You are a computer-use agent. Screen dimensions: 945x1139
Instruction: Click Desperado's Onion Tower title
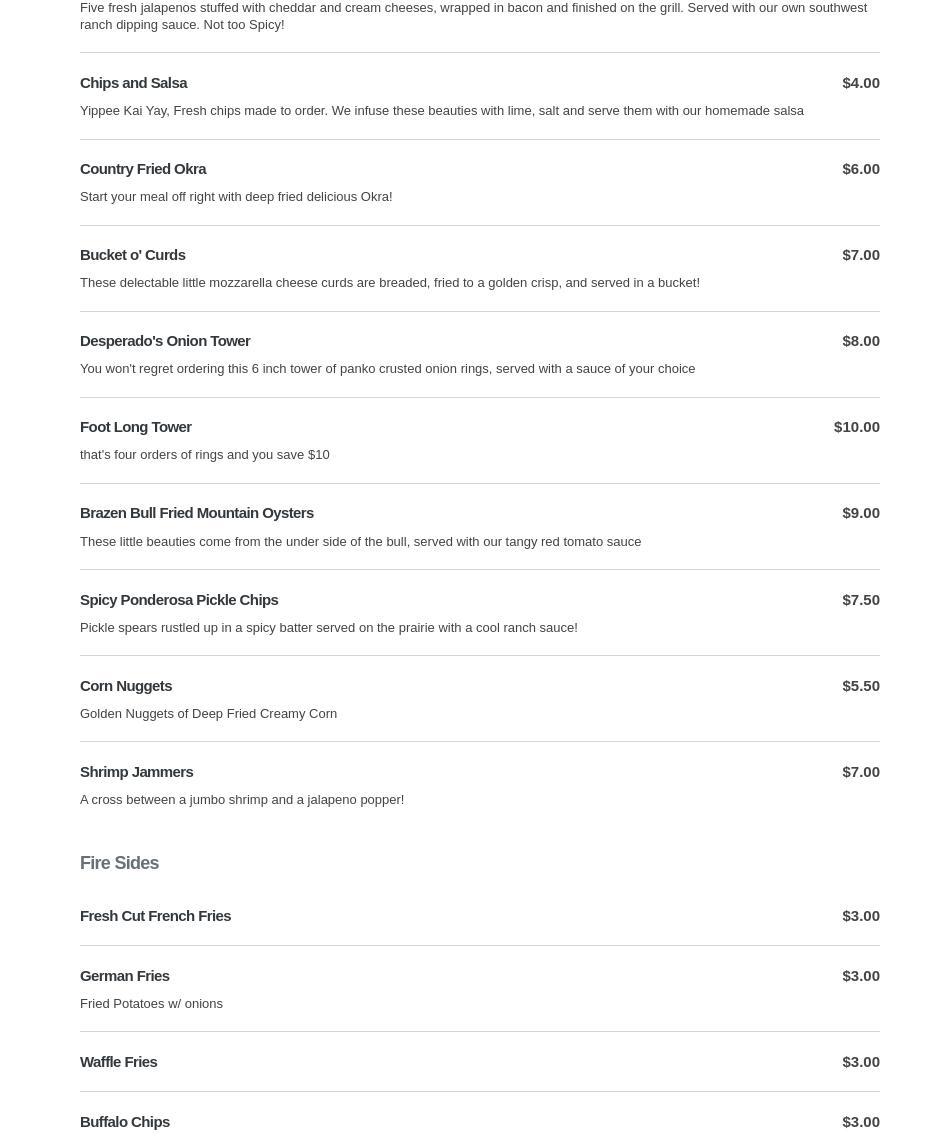pyautogui.click(x=165, y=341)
